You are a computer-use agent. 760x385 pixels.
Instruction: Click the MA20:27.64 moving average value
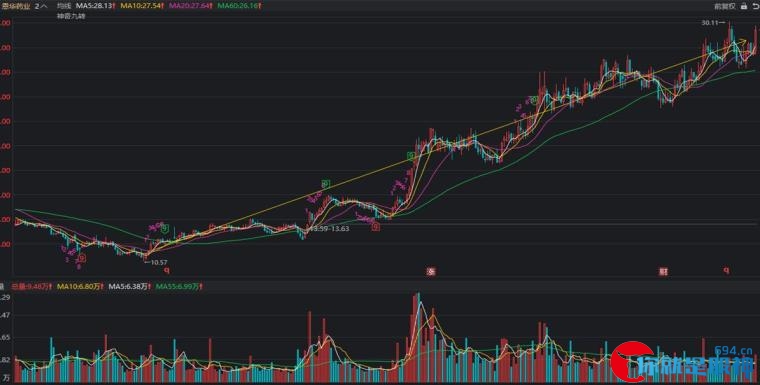click(x=190, y=6)
